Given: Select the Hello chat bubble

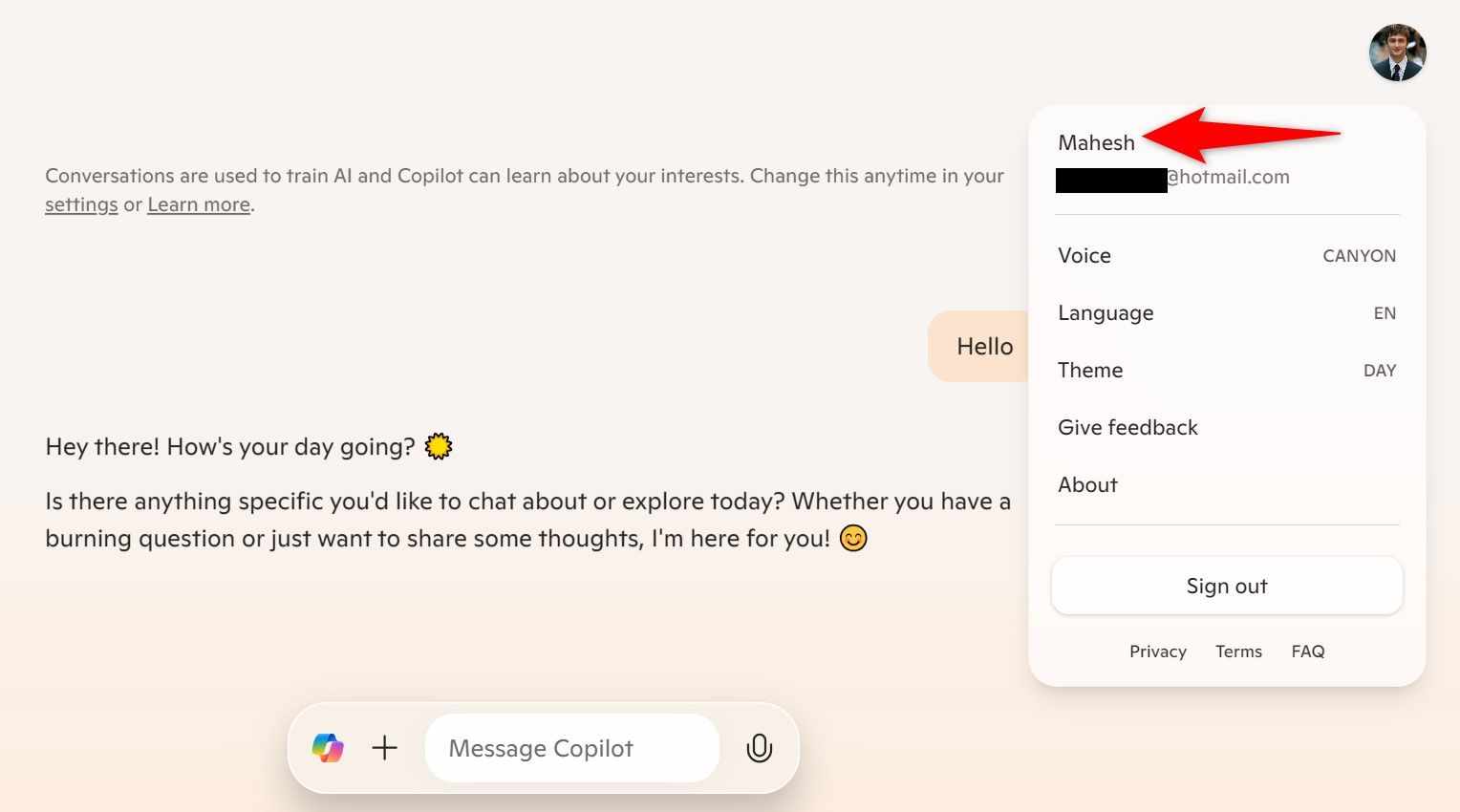Looking at the screenshot, I should (979, 347).
